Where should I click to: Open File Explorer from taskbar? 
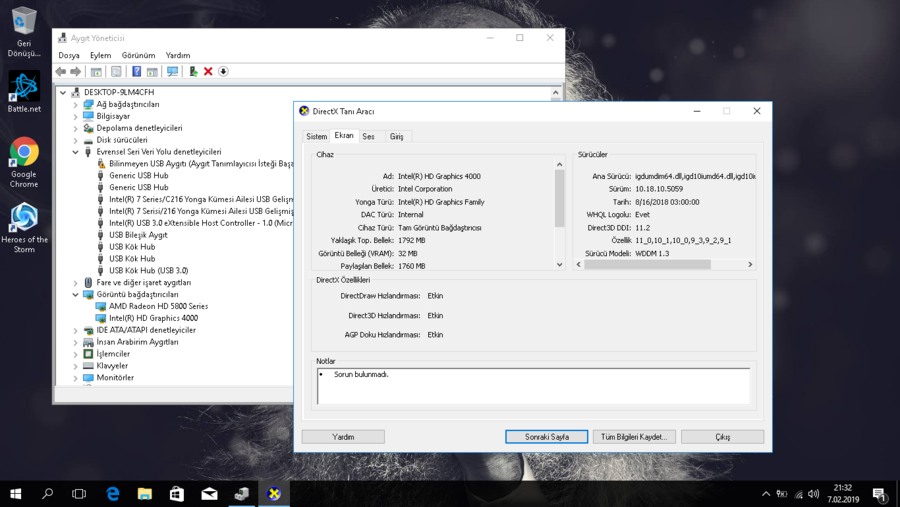145,494
